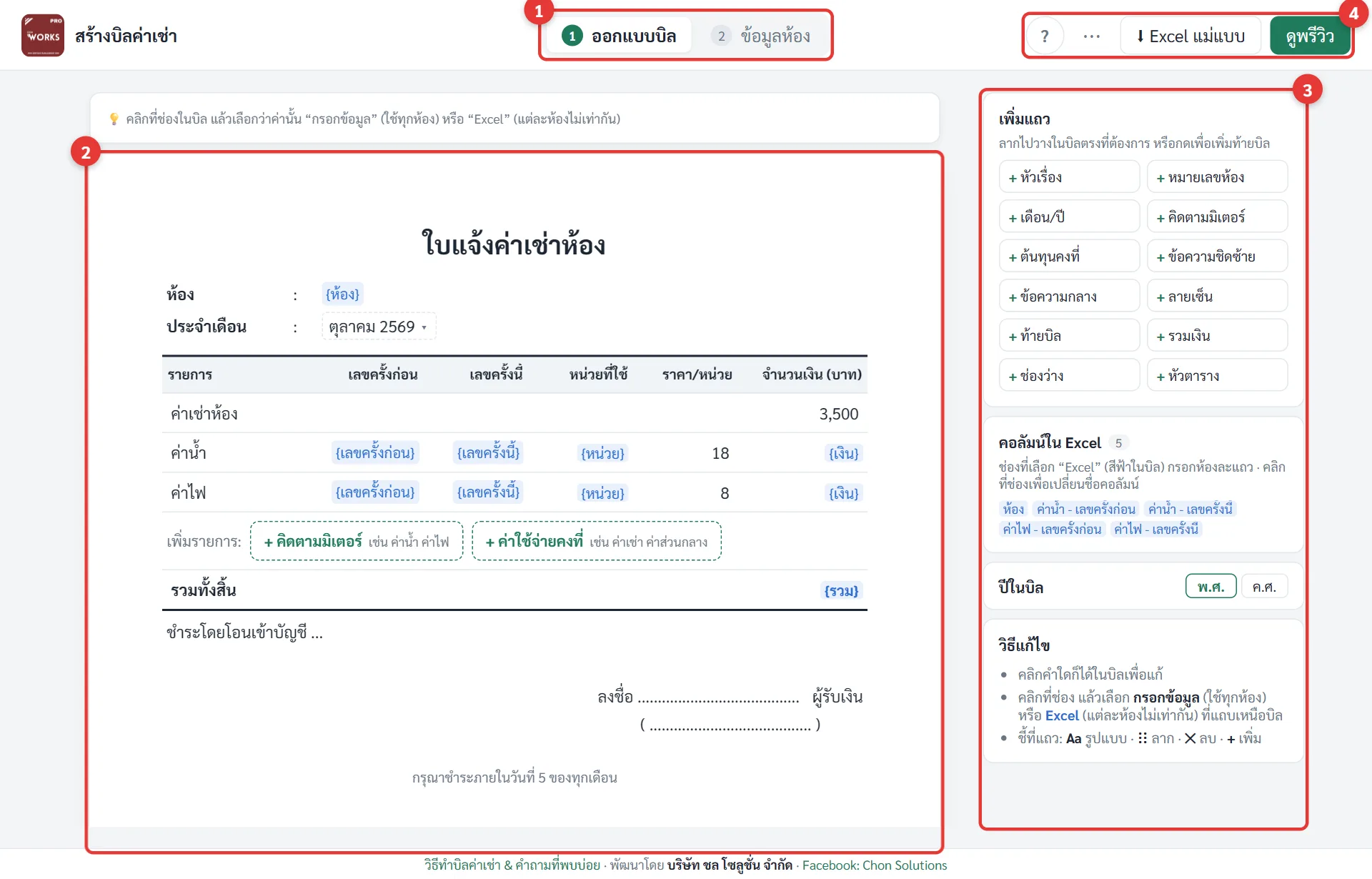1372x879 pixels.
Task: Edit the 3,500 rent amount
Action: (838, 414)
